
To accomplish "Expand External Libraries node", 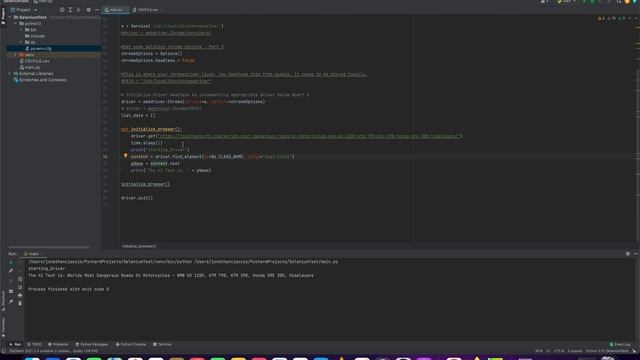I will pos(10,73).
